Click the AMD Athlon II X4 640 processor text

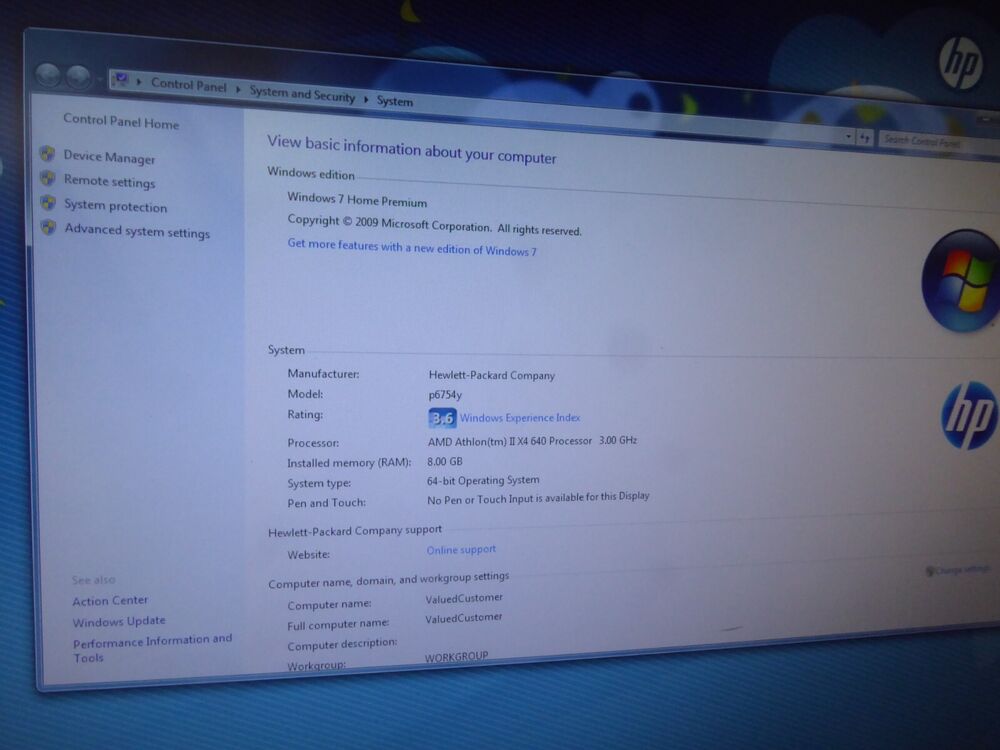[533, 441]
